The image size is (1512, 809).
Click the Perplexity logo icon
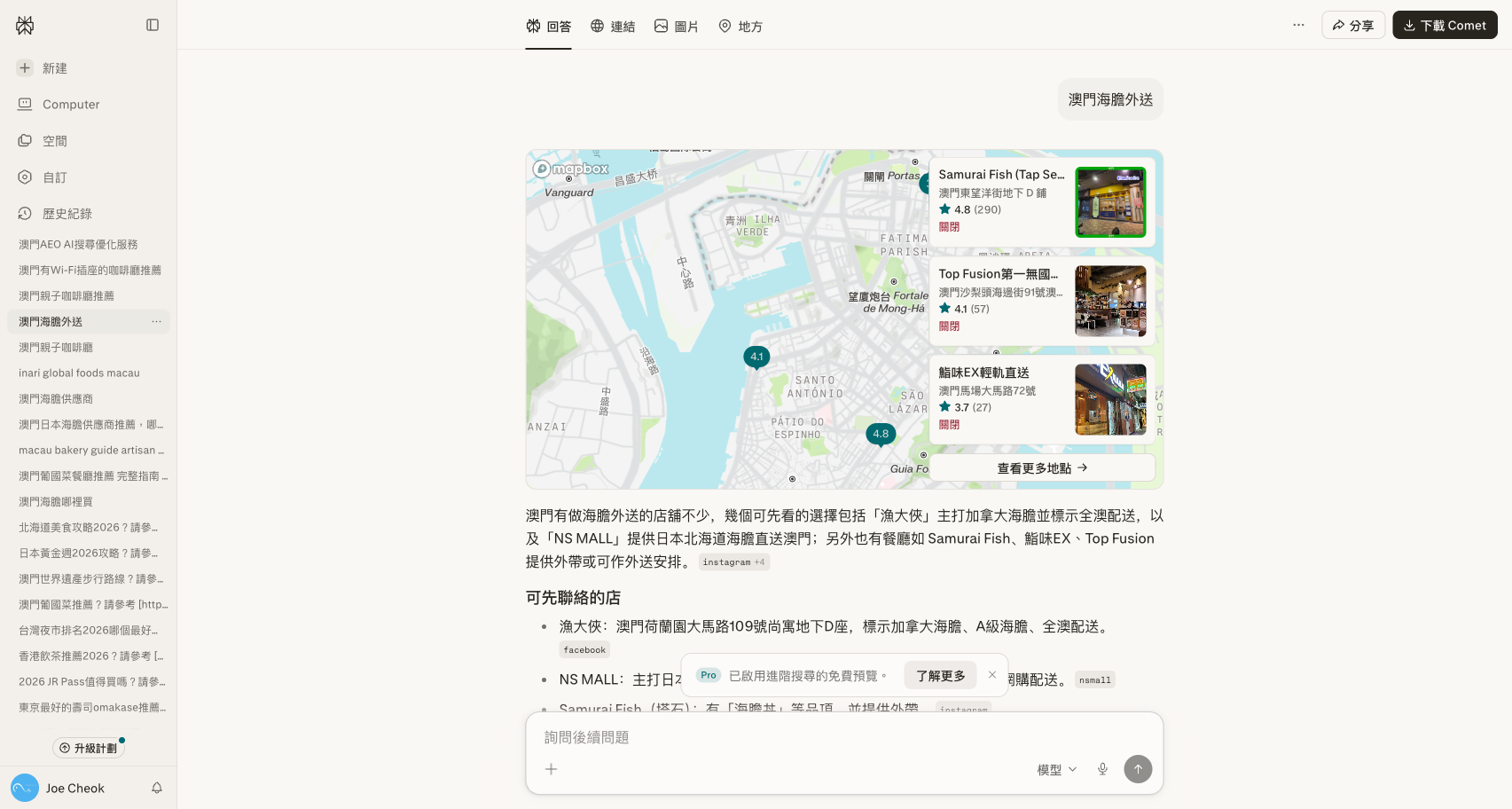click(x=25, y=26)
